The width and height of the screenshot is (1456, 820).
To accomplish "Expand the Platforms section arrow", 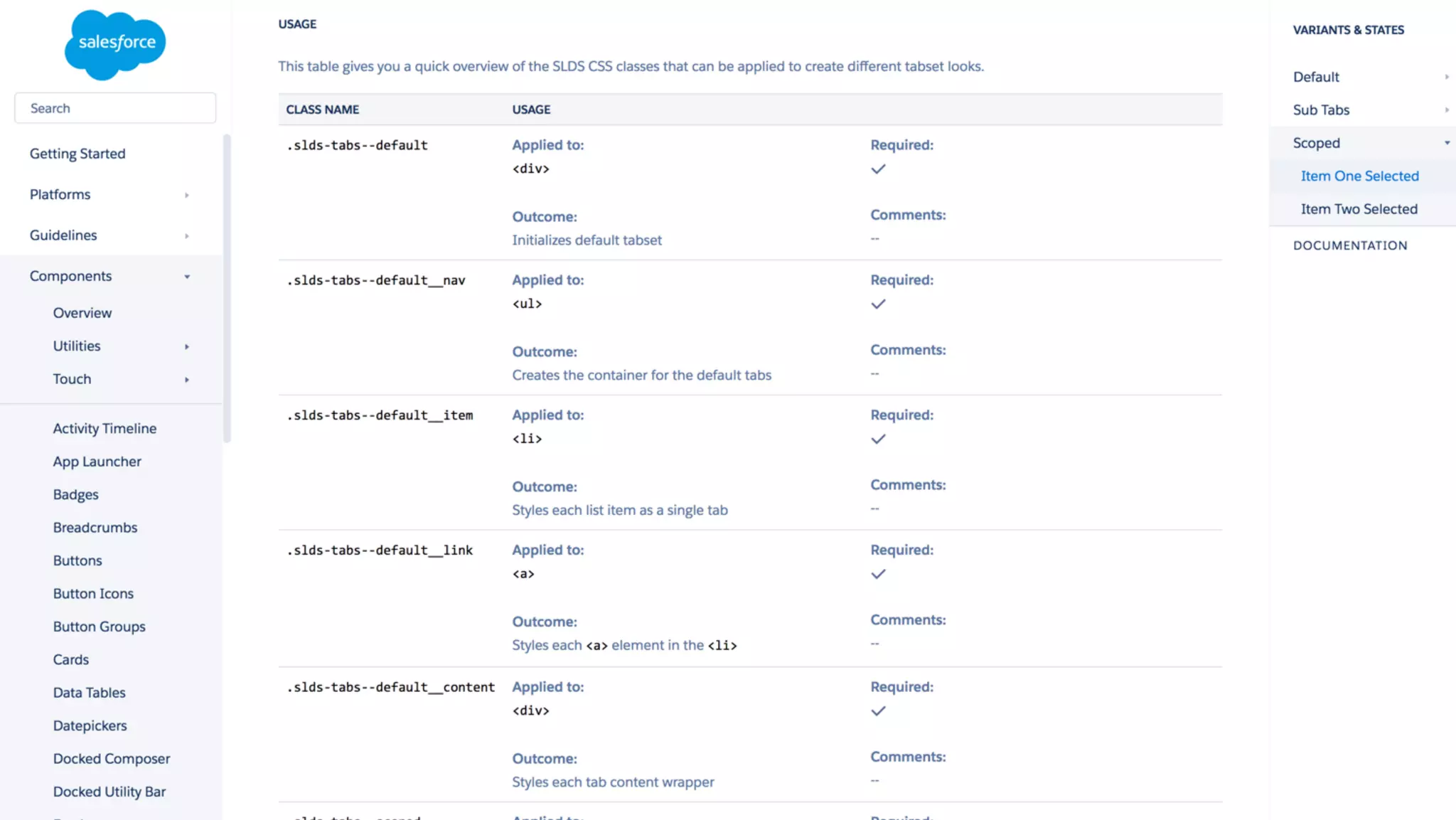I will click(x=187, y=195).
